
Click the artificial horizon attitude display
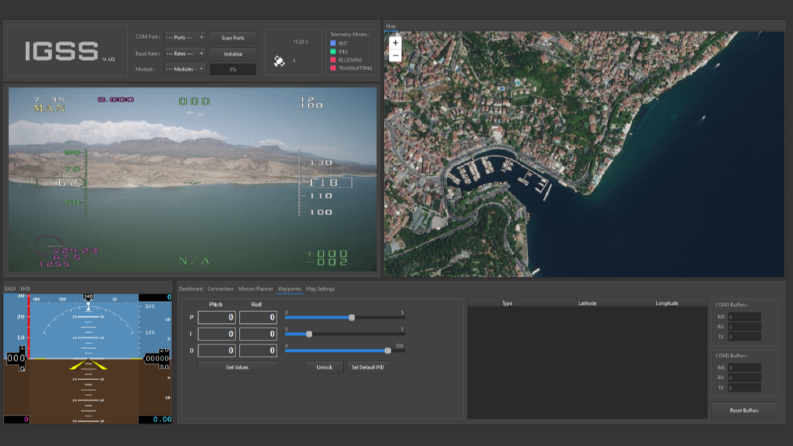87,359
